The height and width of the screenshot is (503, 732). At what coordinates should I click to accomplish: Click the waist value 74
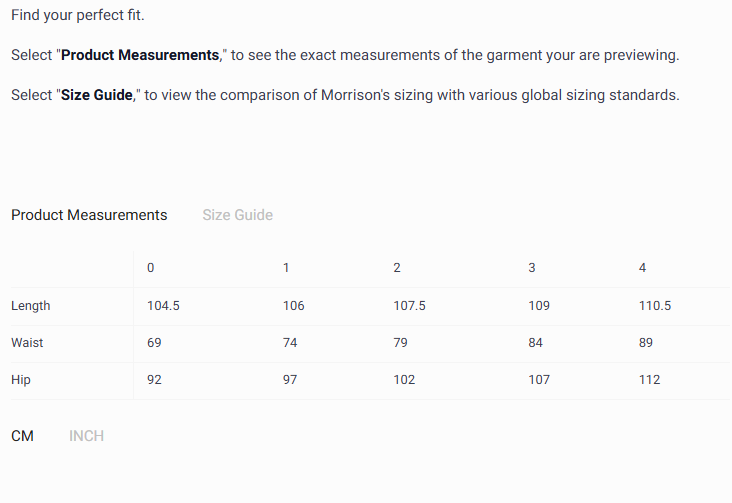click(x=290, y=343)
